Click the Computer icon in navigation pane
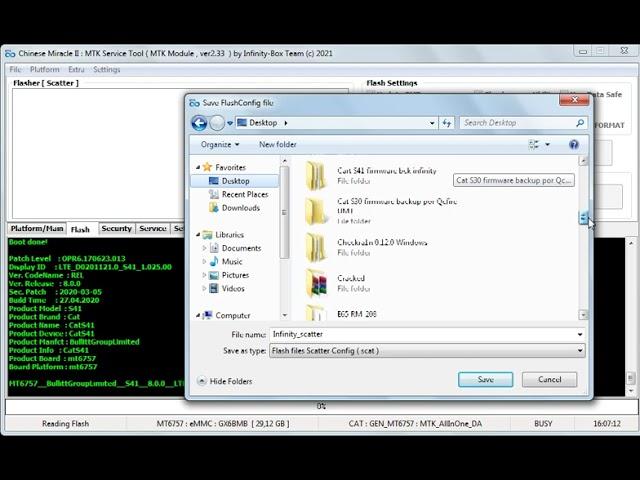This screenshot has width=640, height=480. tap(207, 315)
